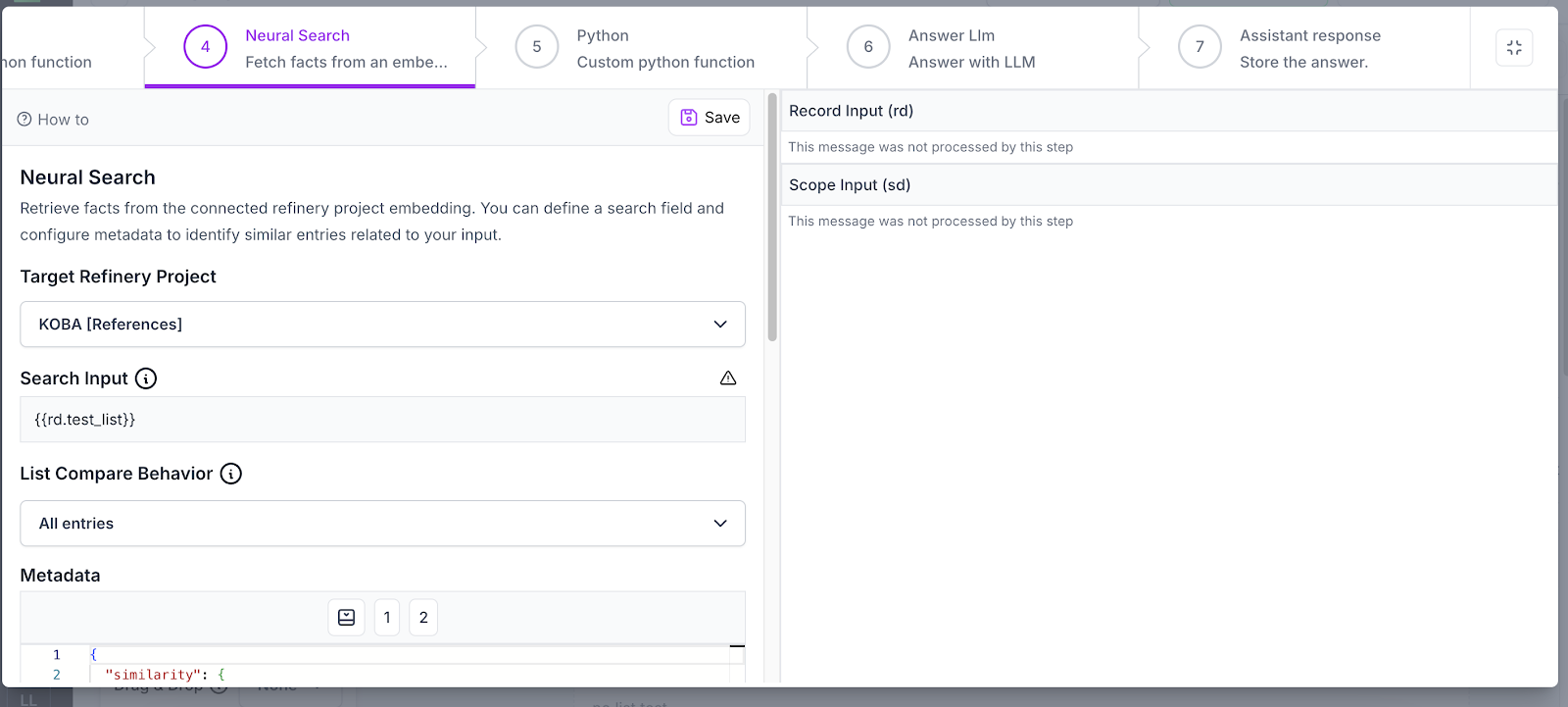Image resolution: width=1568 pixels, height=707 pixels.
Task: Click the step 4 circle icon
Action: click(205, 47)
